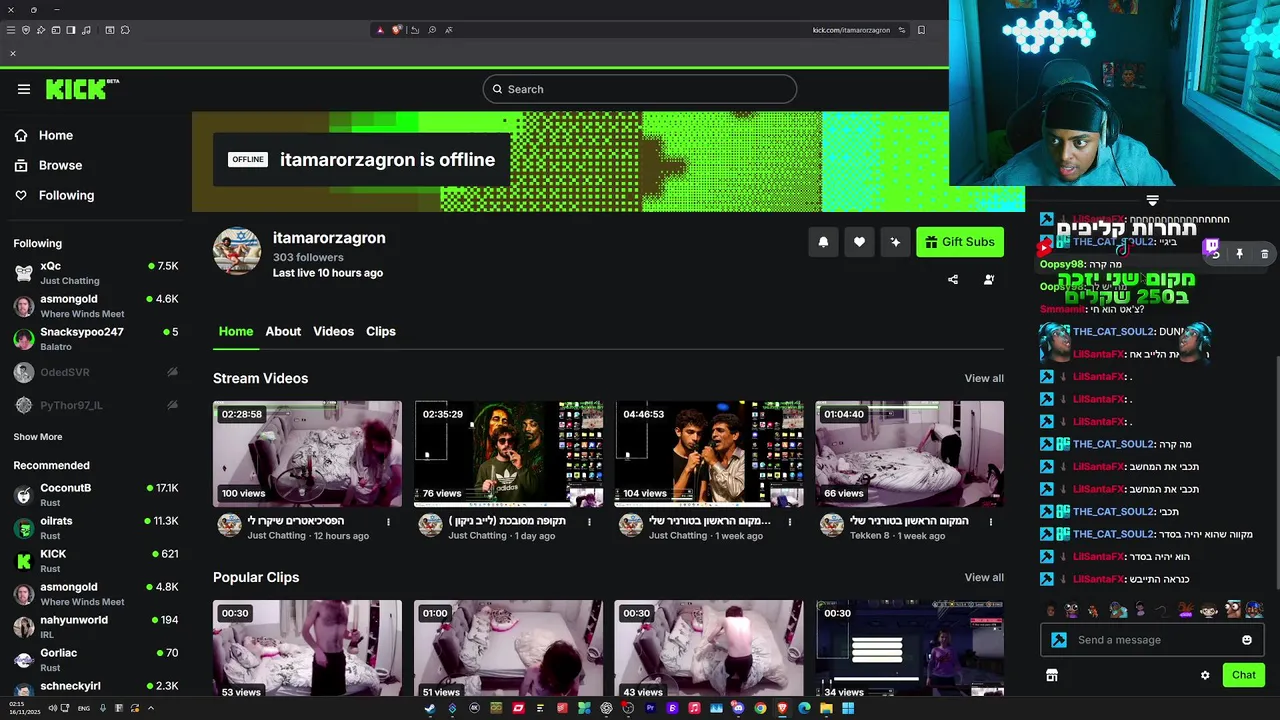The image size is (1280, 720).
Task: Click the browser extensions puzzle icon
Action: point(125,30)
